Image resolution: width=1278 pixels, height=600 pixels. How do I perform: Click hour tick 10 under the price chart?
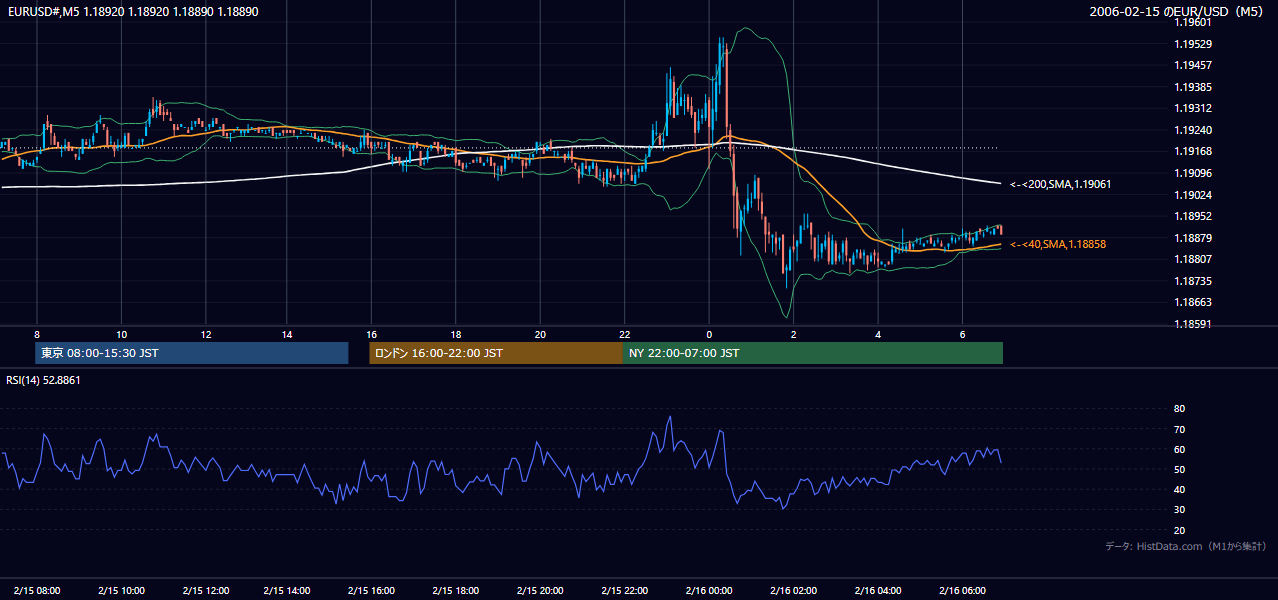pyautogui.click(x=121, y=334)
